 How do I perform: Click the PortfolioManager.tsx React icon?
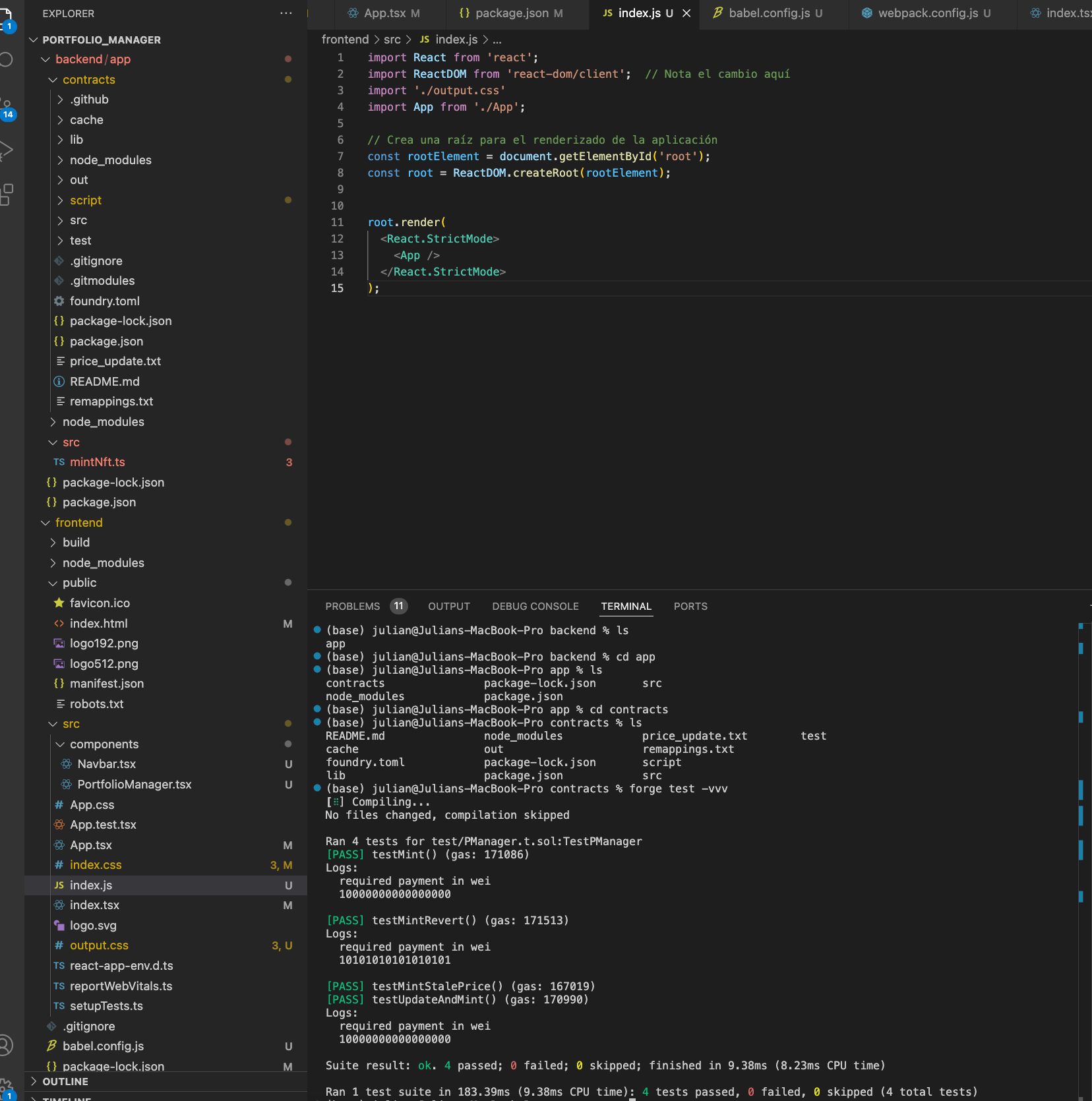coord(66,785)
